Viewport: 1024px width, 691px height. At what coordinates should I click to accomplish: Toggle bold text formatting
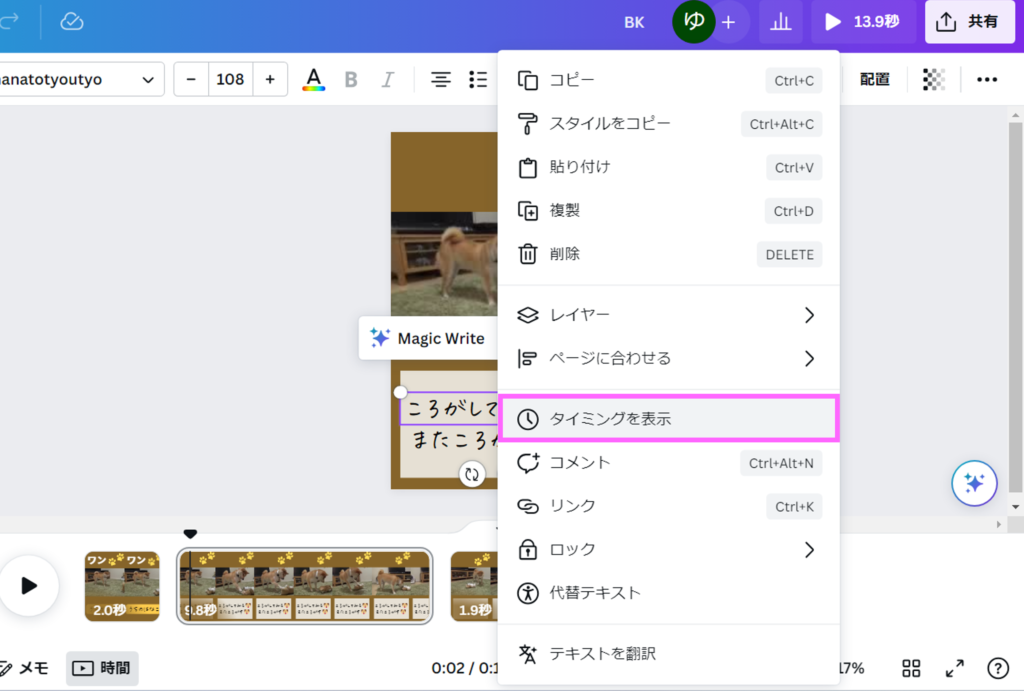pyautogui.click(x=351, y=79)
